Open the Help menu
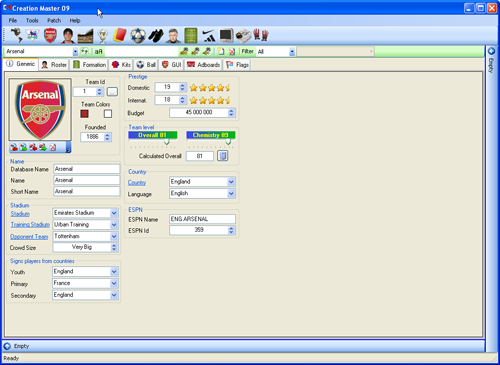The width and height of the screenshot is (500, 365). (x=75, y=20)
